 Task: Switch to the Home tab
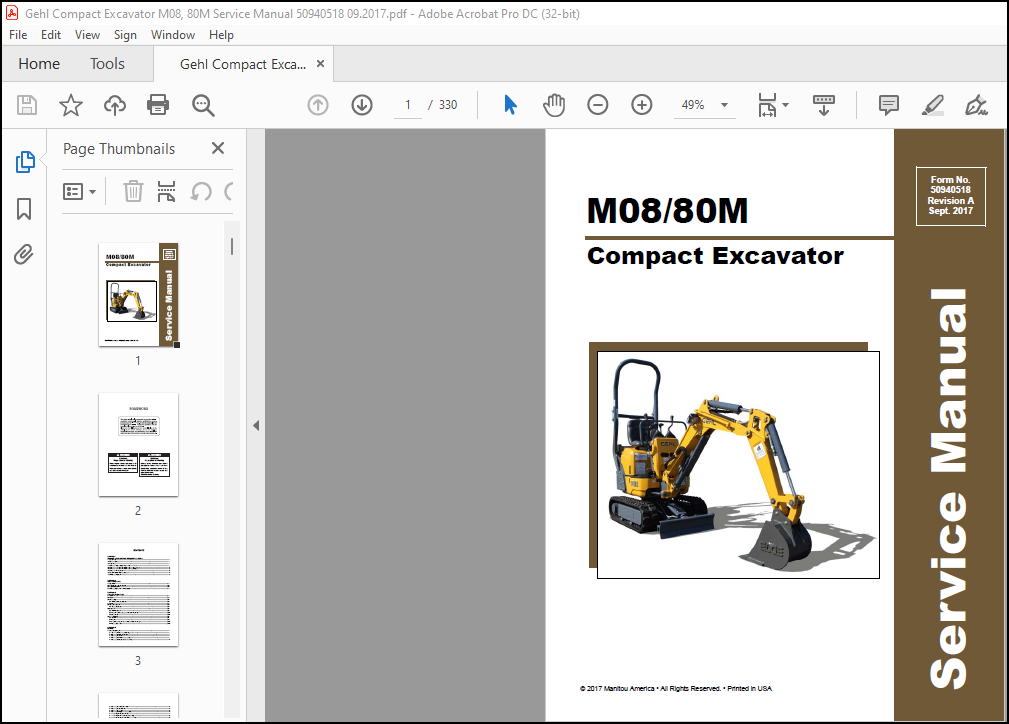click(x=39, y=64)
